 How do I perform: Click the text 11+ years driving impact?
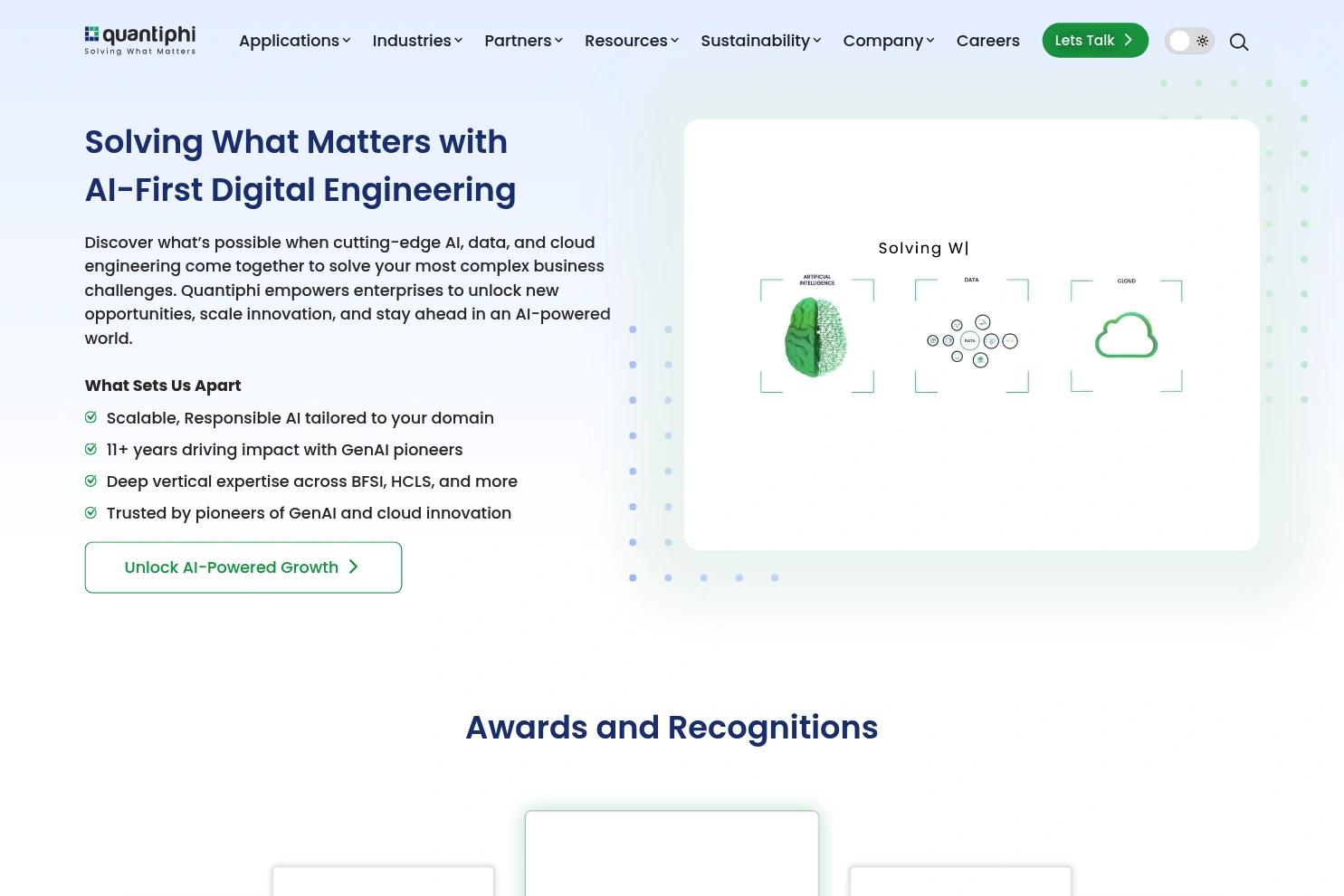(x=285, y=450)
